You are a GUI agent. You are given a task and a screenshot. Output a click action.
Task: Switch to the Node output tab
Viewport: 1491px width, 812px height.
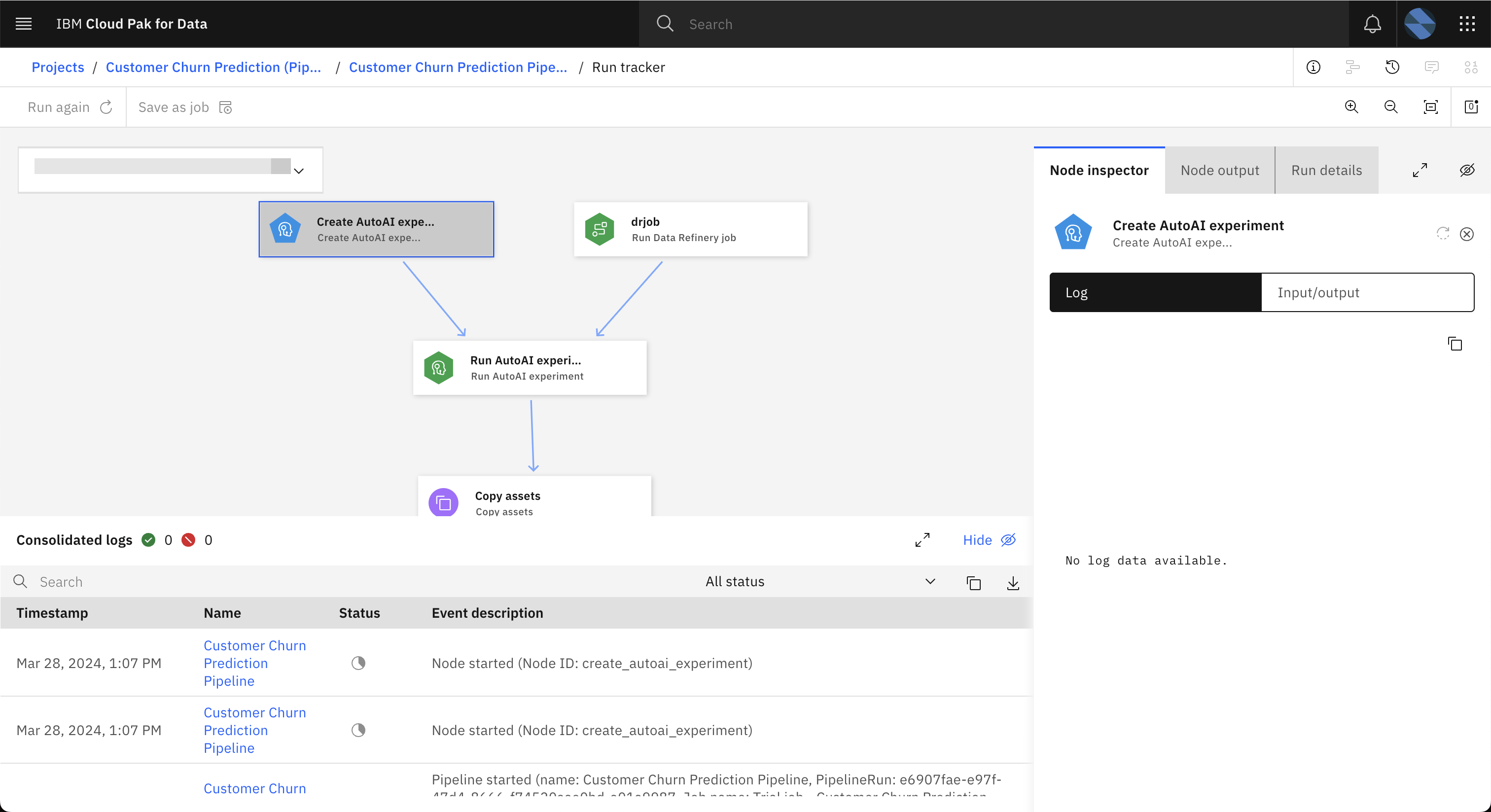tap(1219, 170)
